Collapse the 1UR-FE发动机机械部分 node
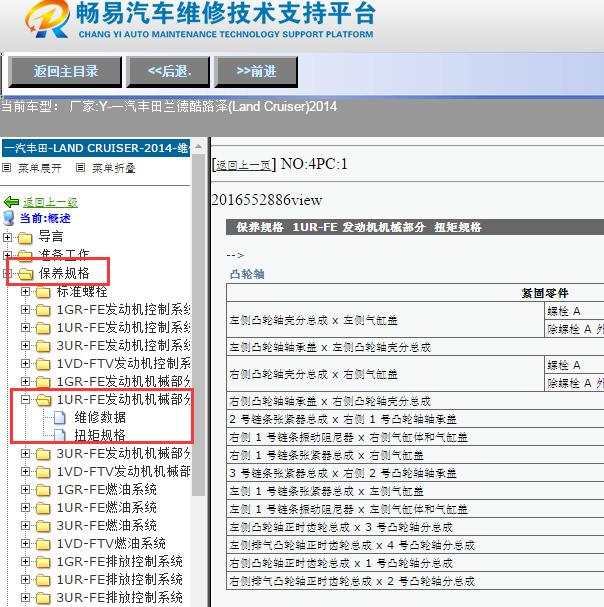This screenshot has height=607, width=604. pos(26,400)
